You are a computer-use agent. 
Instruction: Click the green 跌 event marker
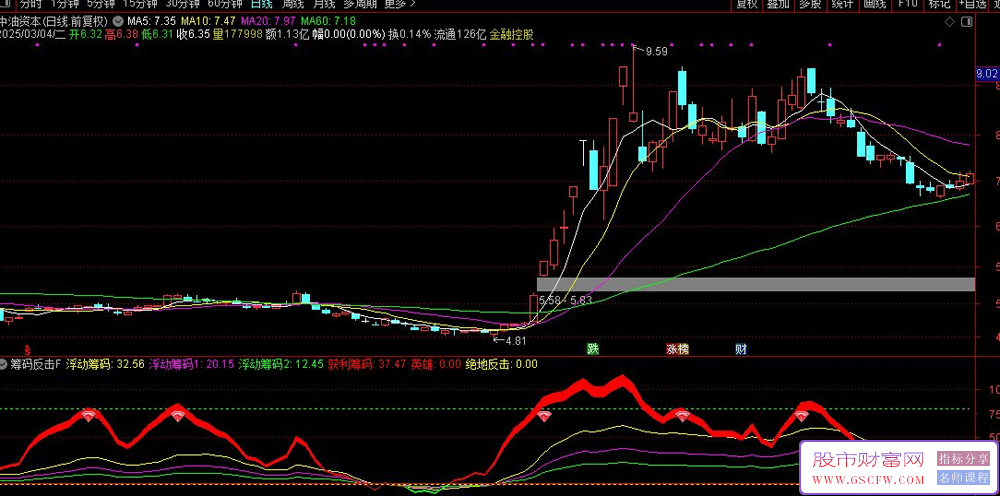pyautogui.click(x=594, y=349)
